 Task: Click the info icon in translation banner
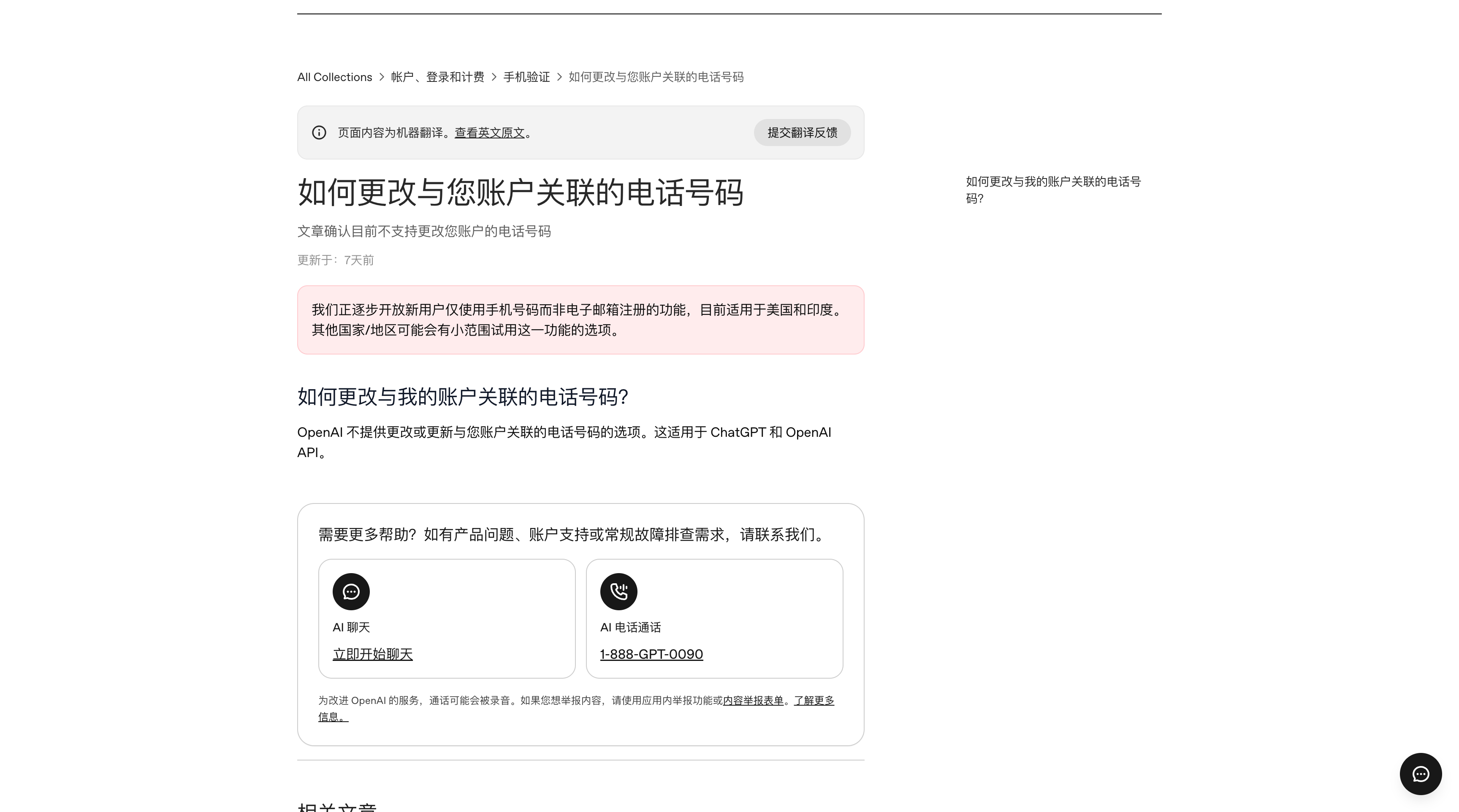pyautogui.click(x=319, y=133)
